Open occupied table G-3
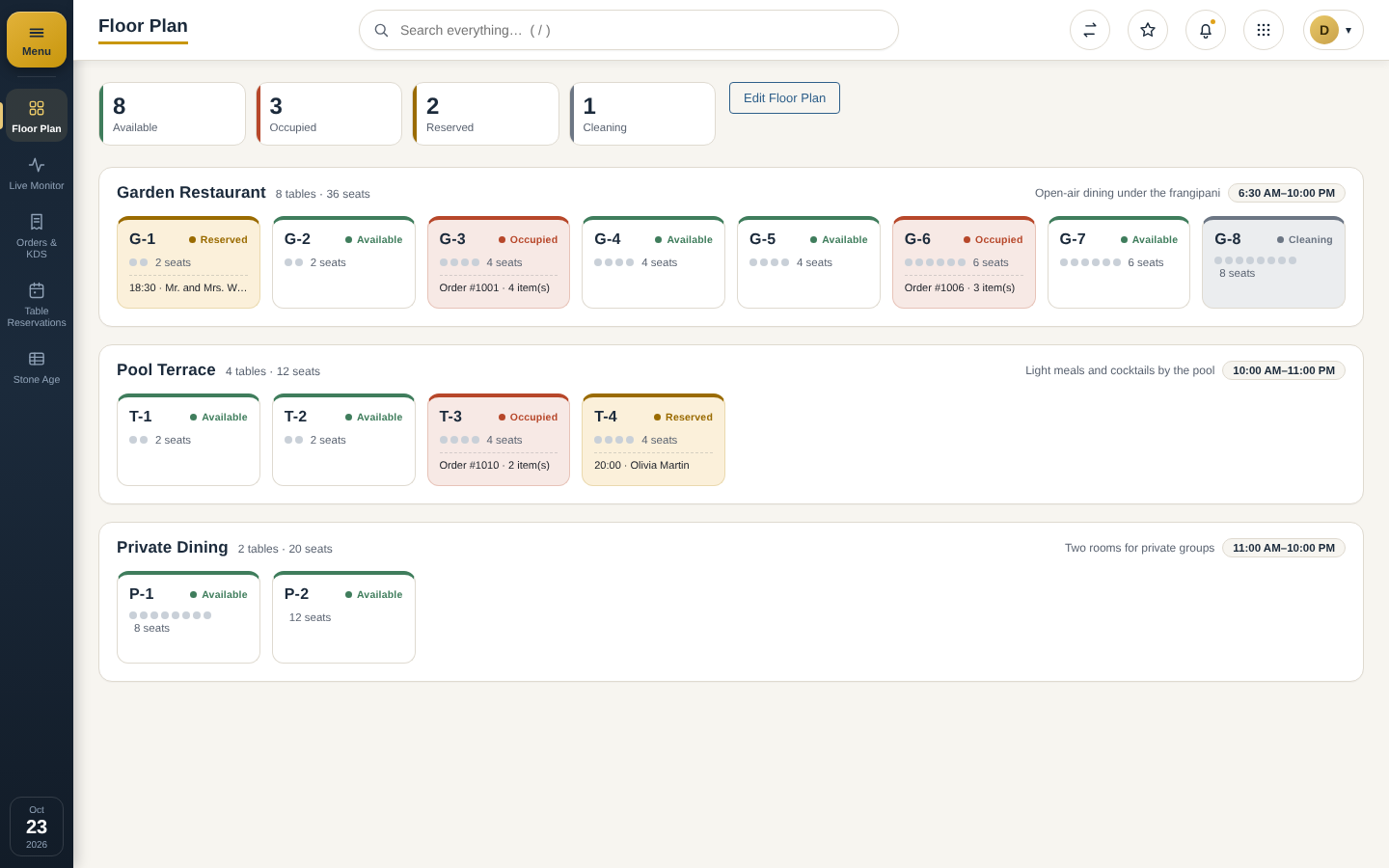This screenshot has height=868, width=1389. pyautogui.click(x=499, y=262)
